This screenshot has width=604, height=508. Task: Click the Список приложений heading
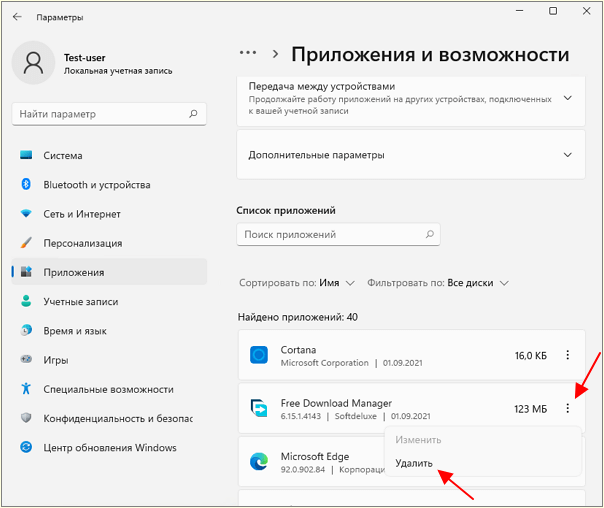pos(286,210)
